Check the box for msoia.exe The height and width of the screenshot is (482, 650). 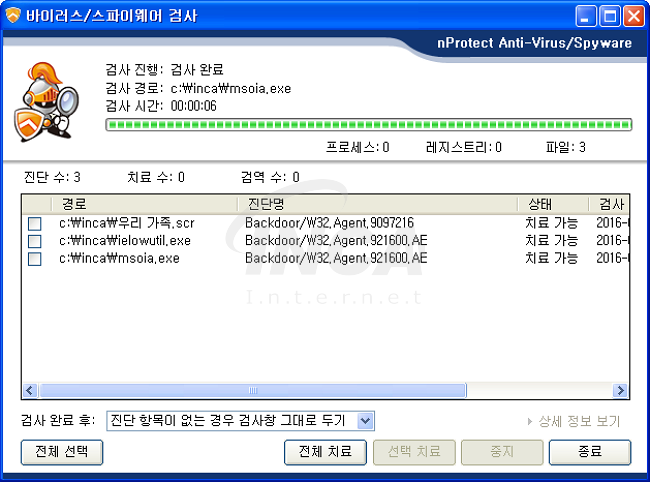(x=34, y=259)
